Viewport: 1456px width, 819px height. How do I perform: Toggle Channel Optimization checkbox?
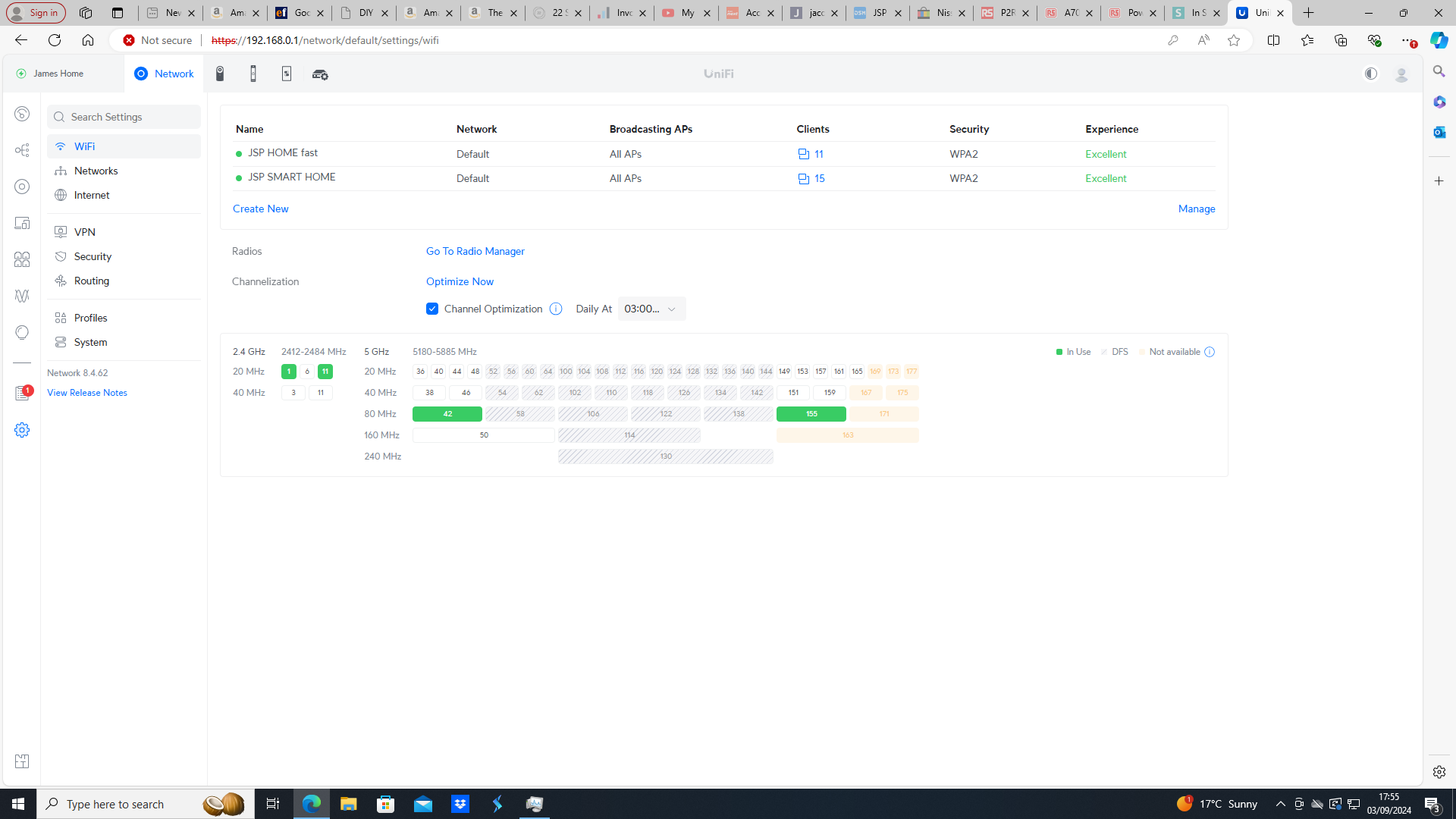432,308
